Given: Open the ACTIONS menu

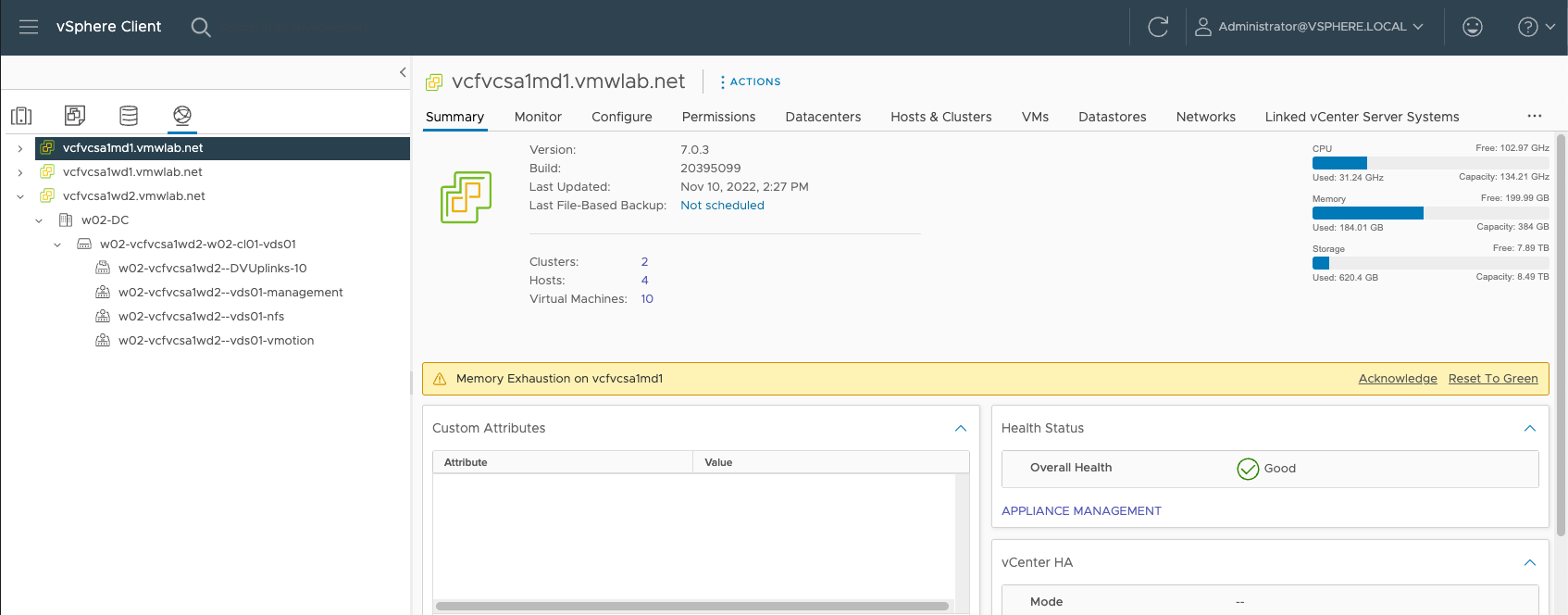Looking at the screenshot, I should (x=750, y=82).
